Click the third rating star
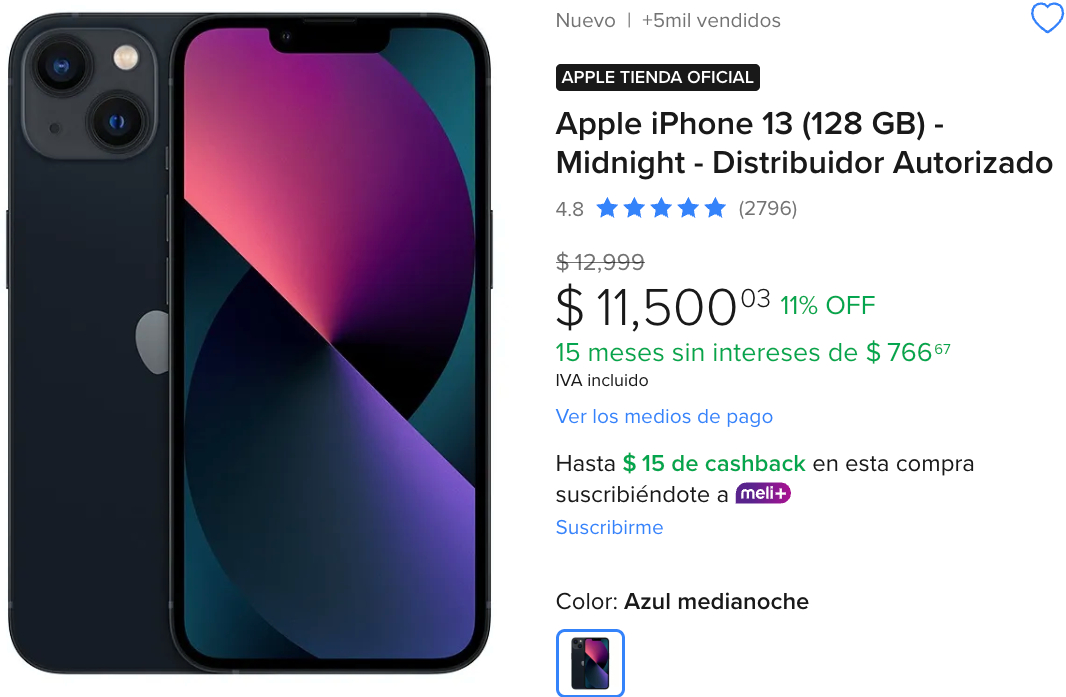This screenshot has width=1066, height=697. [x=661, y=208]
